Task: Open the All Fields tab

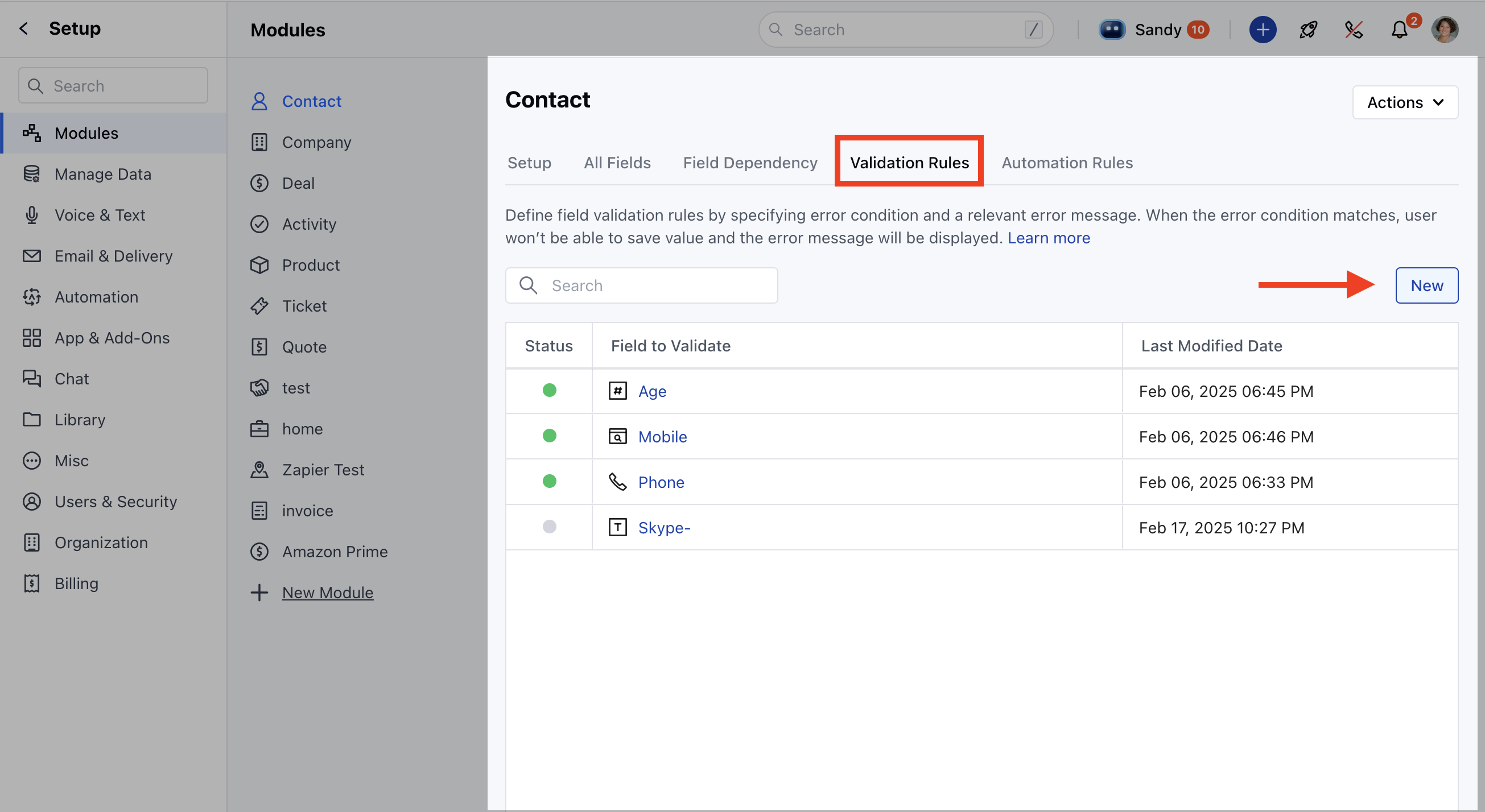Action: pyautogui.click(x=617, y=163)
